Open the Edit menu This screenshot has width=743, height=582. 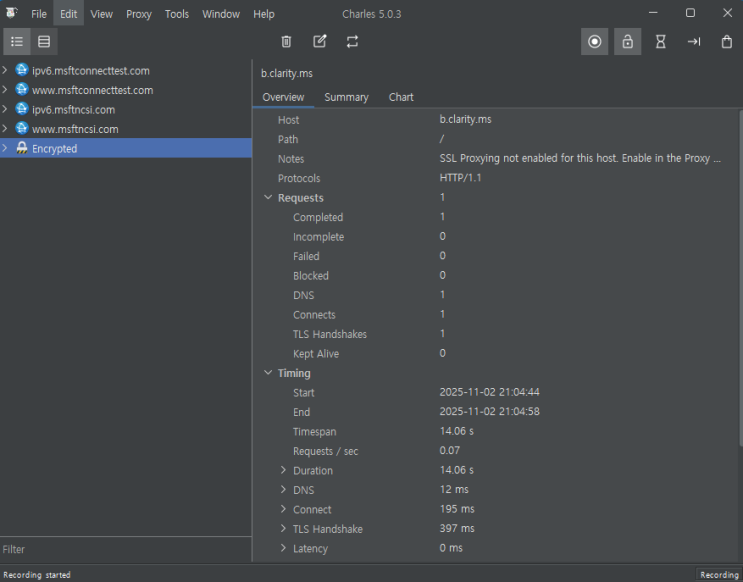(68, 14)
